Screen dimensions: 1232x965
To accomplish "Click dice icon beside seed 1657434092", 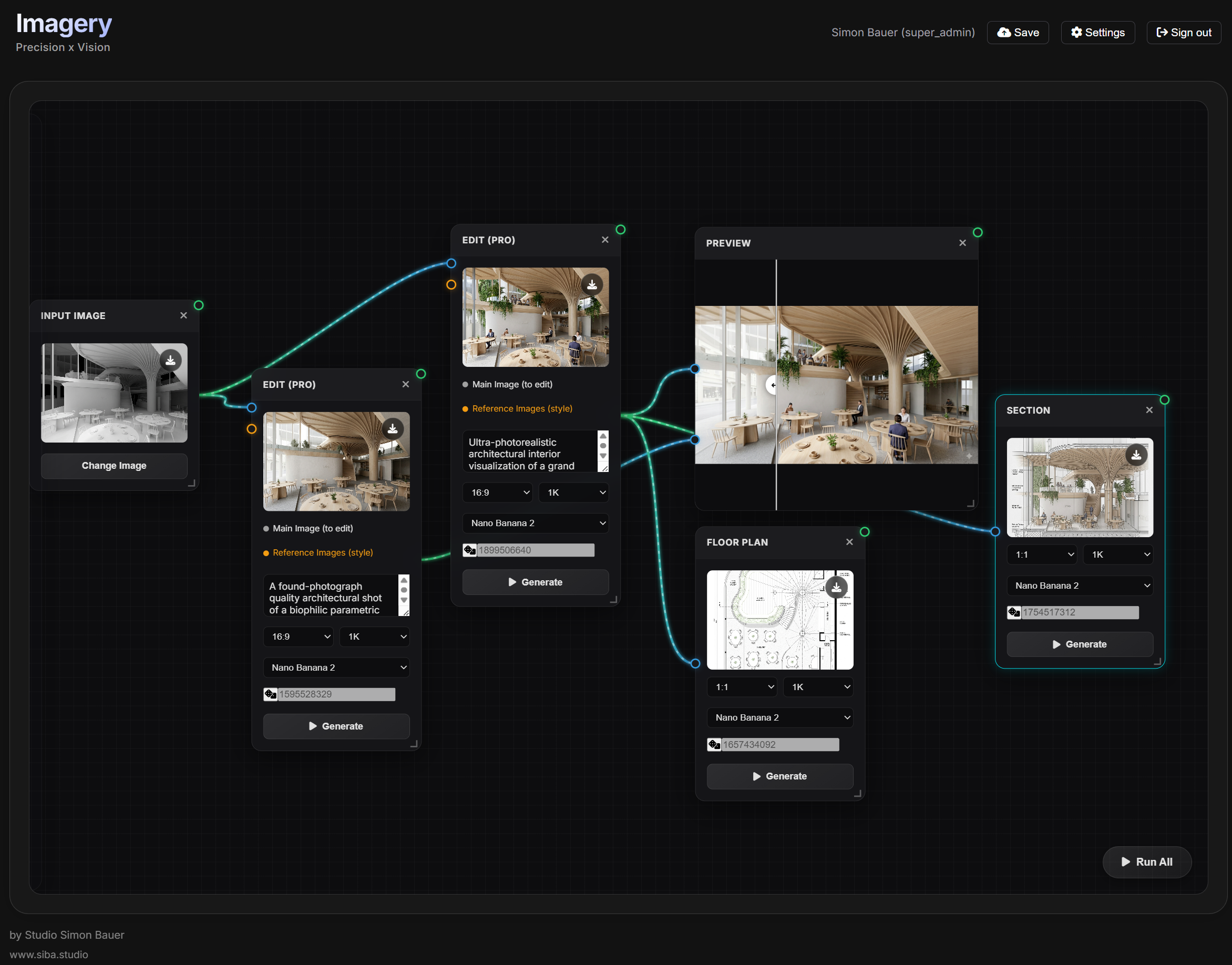I will point(714,745).
